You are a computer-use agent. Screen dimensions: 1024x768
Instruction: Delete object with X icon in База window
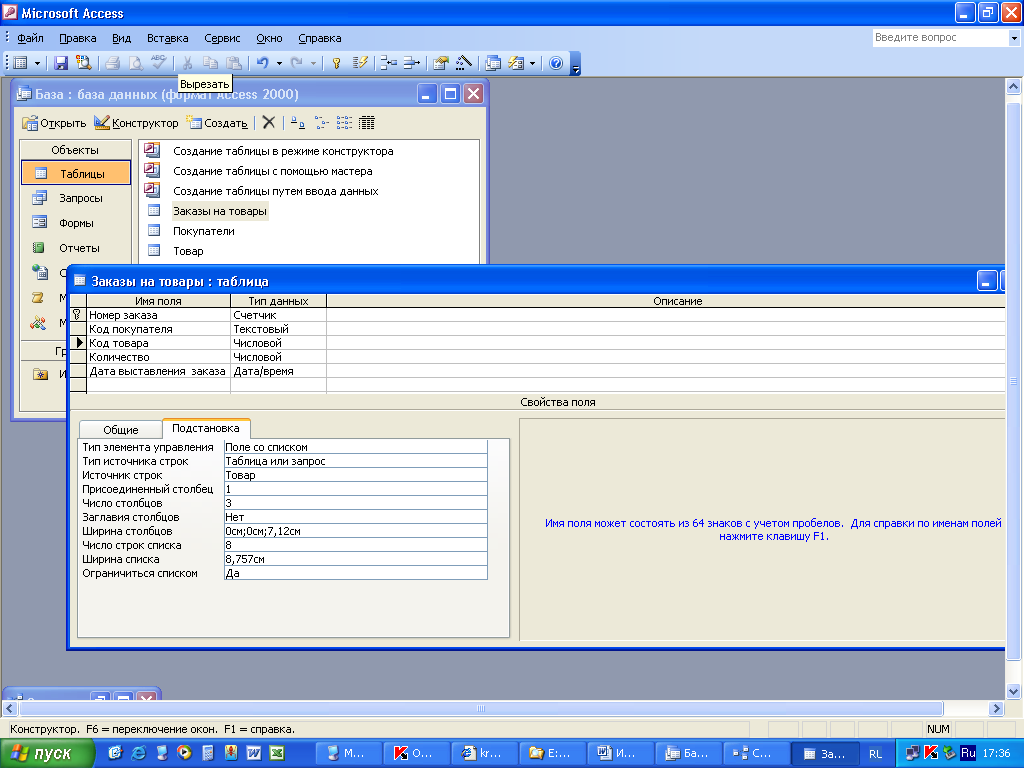[268, 122]
